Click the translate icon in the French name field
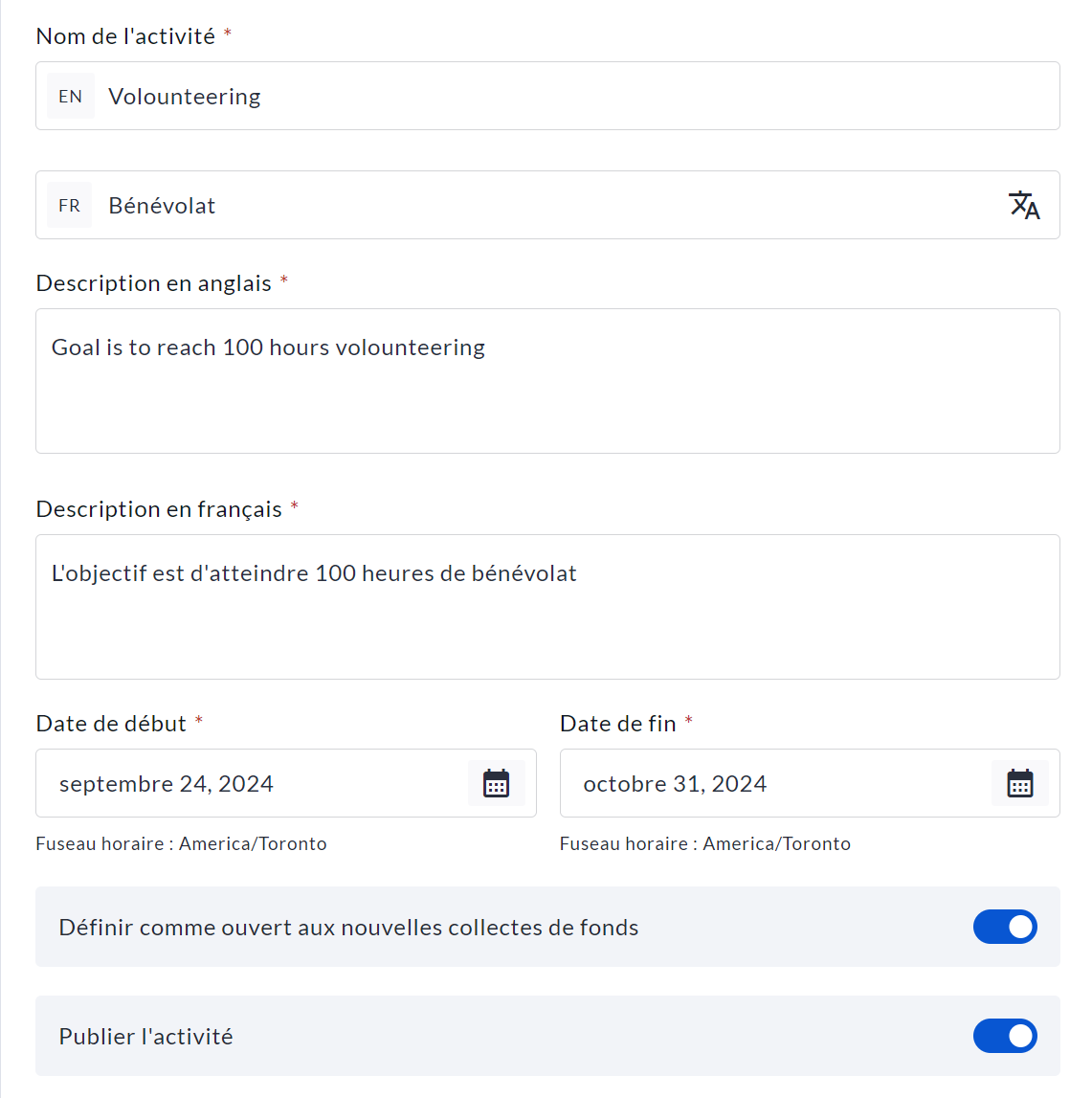The height and width of the screenshot is (1098, 1092). (1024, 205)
